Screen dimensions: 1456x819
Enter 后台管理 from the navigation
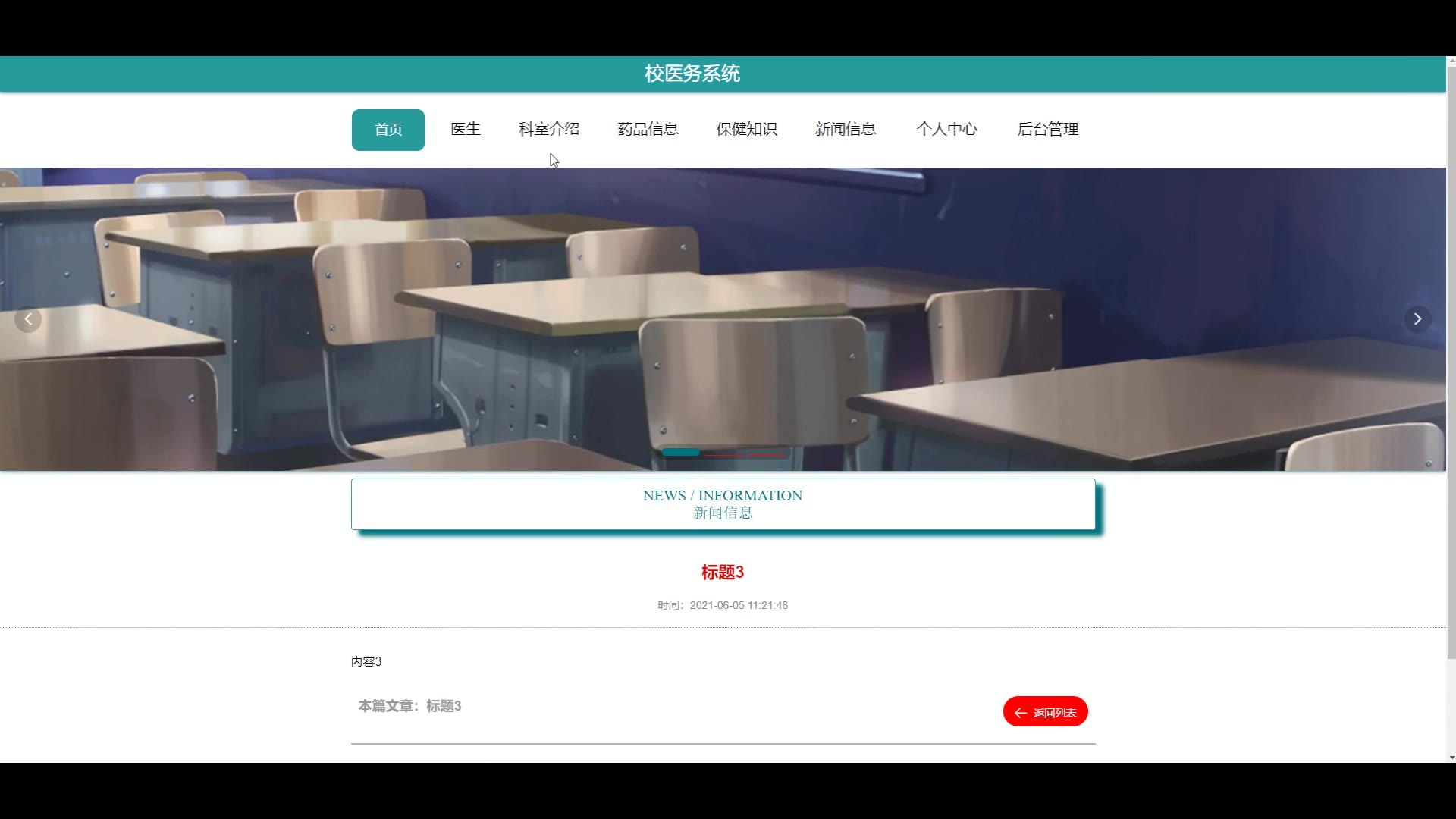[1048, 130]
